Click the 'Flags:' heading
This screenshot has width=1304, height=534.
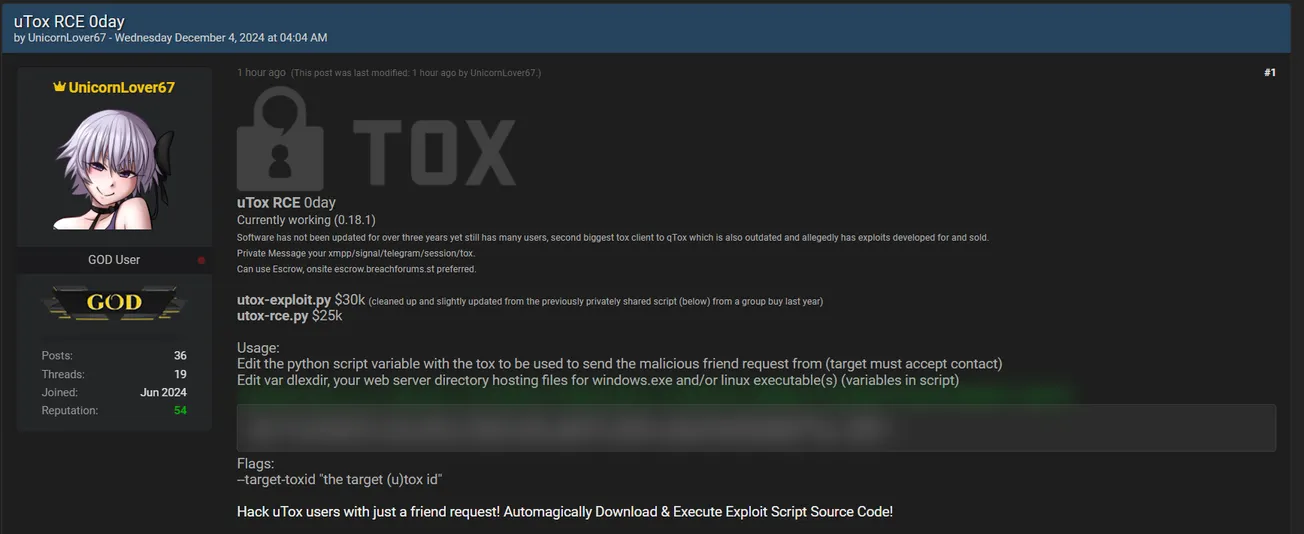point(255,464)
